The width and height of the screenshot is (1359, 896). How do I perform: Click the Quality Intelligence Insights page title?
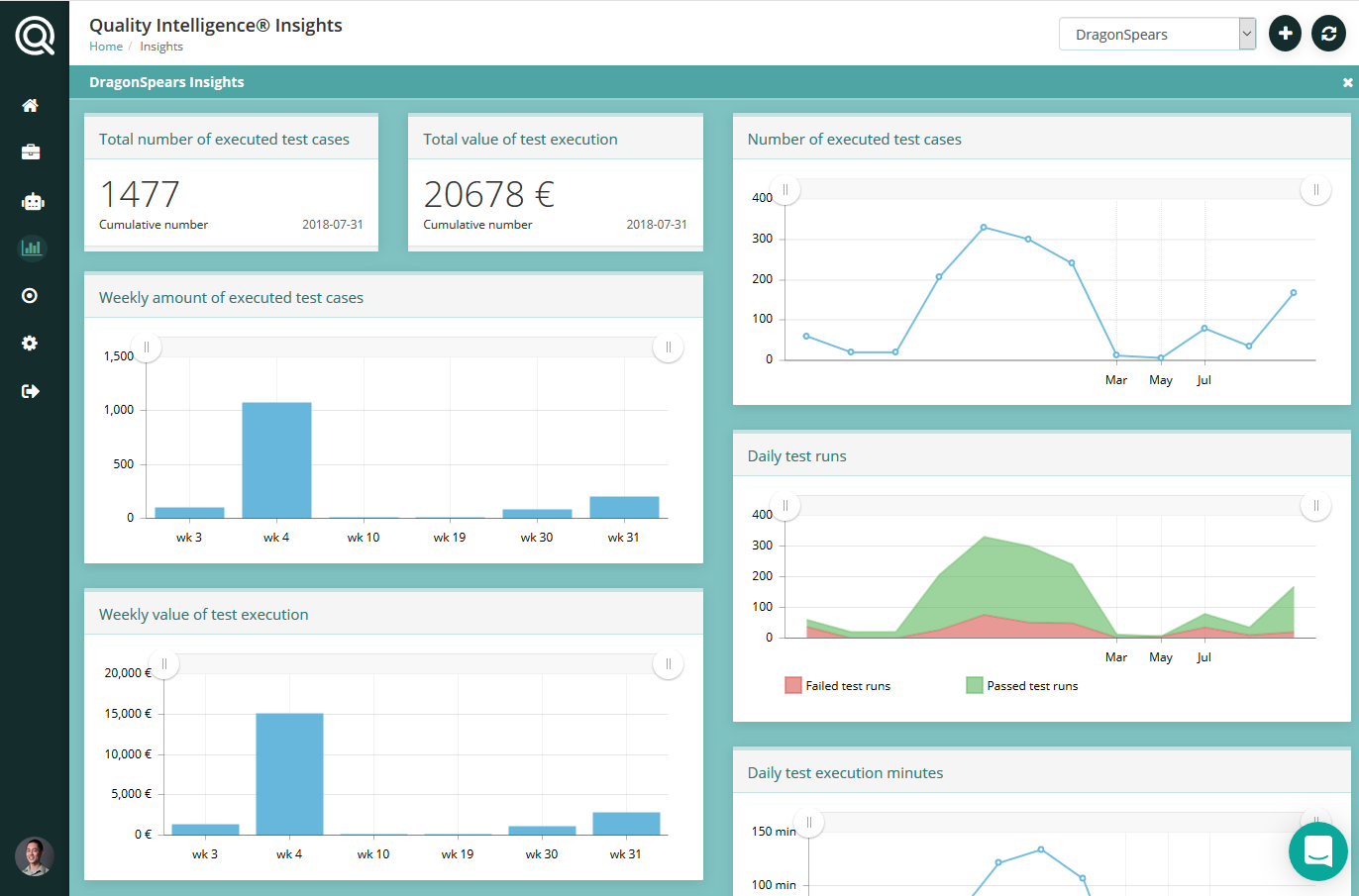pyautogui.click(x=216, y=26)
